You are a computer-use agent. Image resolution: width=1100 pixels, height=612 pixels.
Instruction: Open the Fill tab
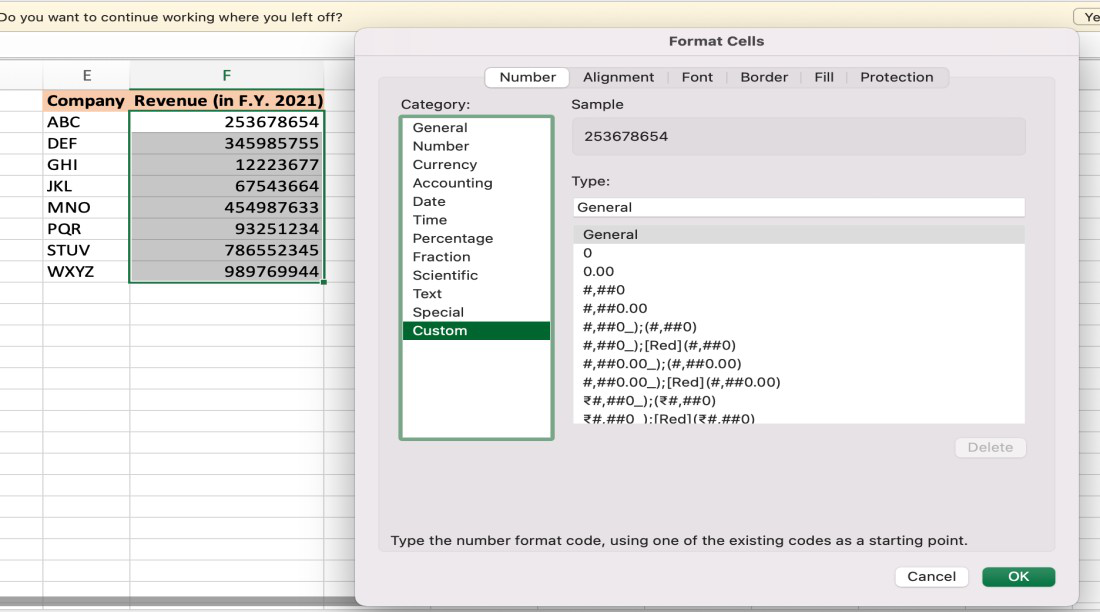pyautogui.click(x=824, y=77)
